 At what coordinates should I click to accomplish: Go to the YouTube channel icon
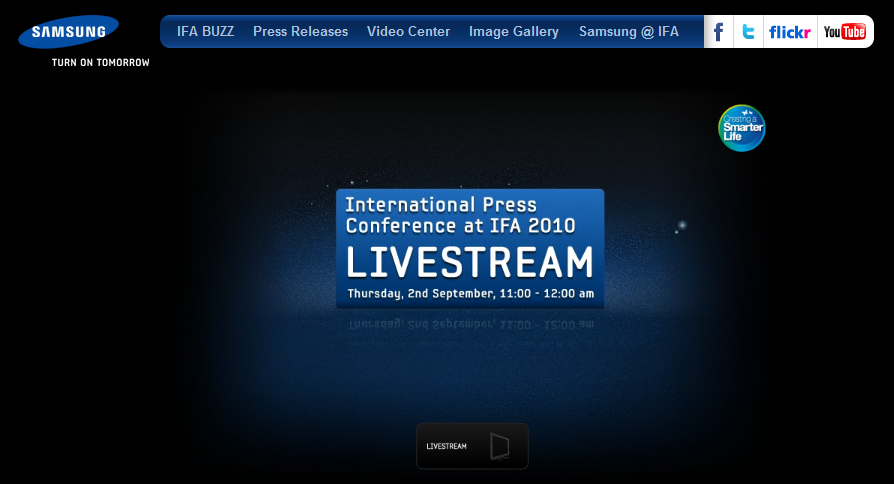[x=844, y=32]
